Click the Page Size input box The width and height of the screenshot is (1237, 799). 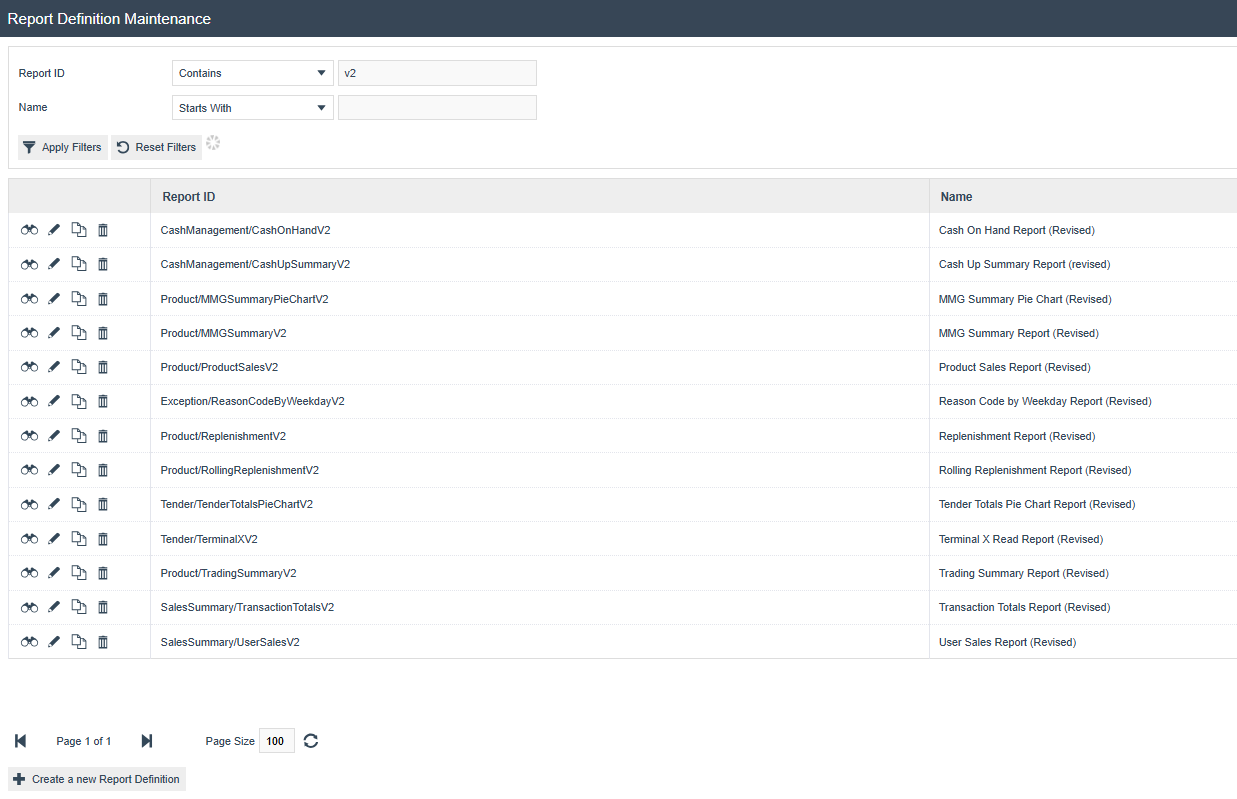[276, 741]
